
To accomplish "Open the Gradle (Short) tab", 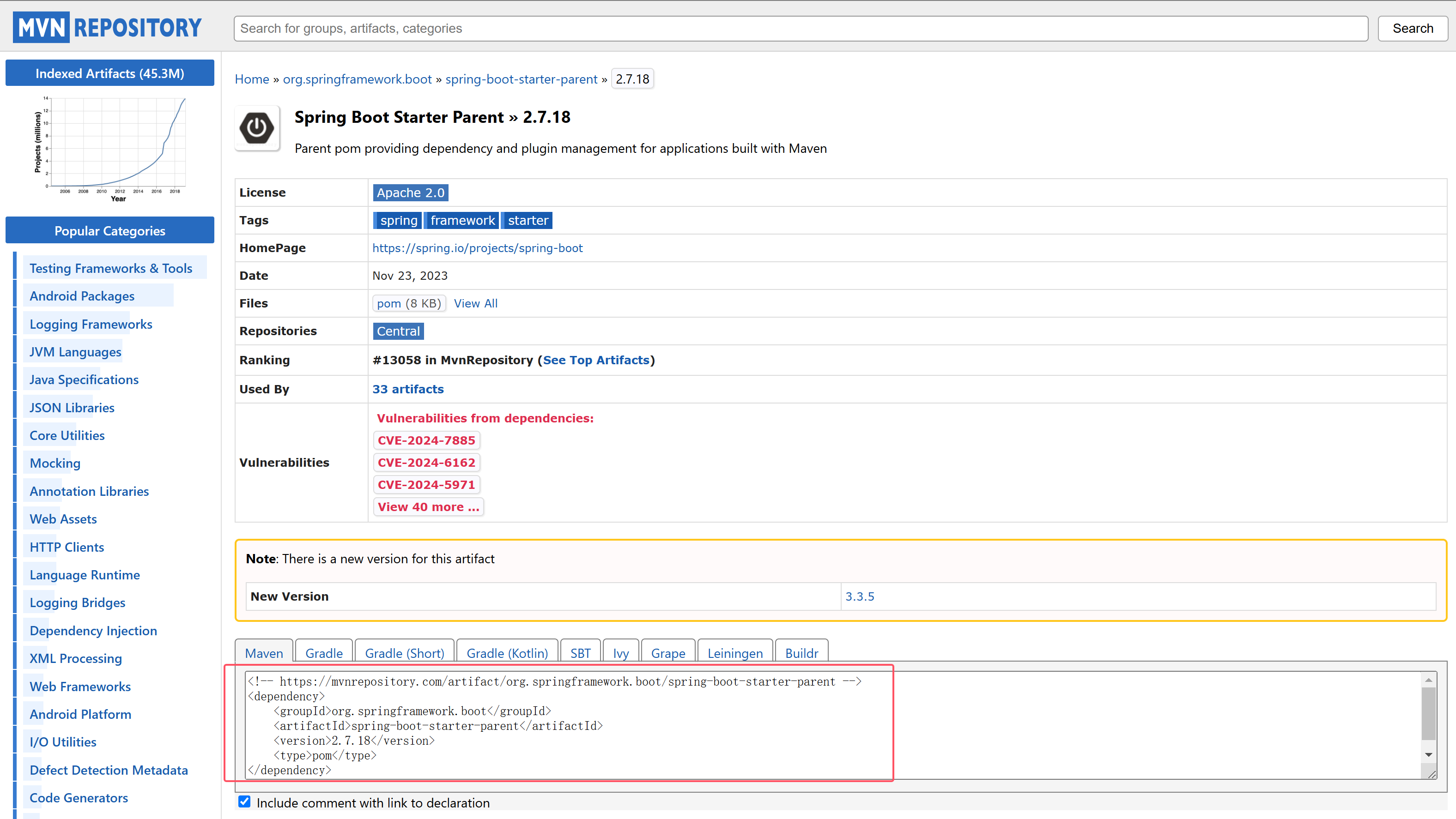I will 404,652.
